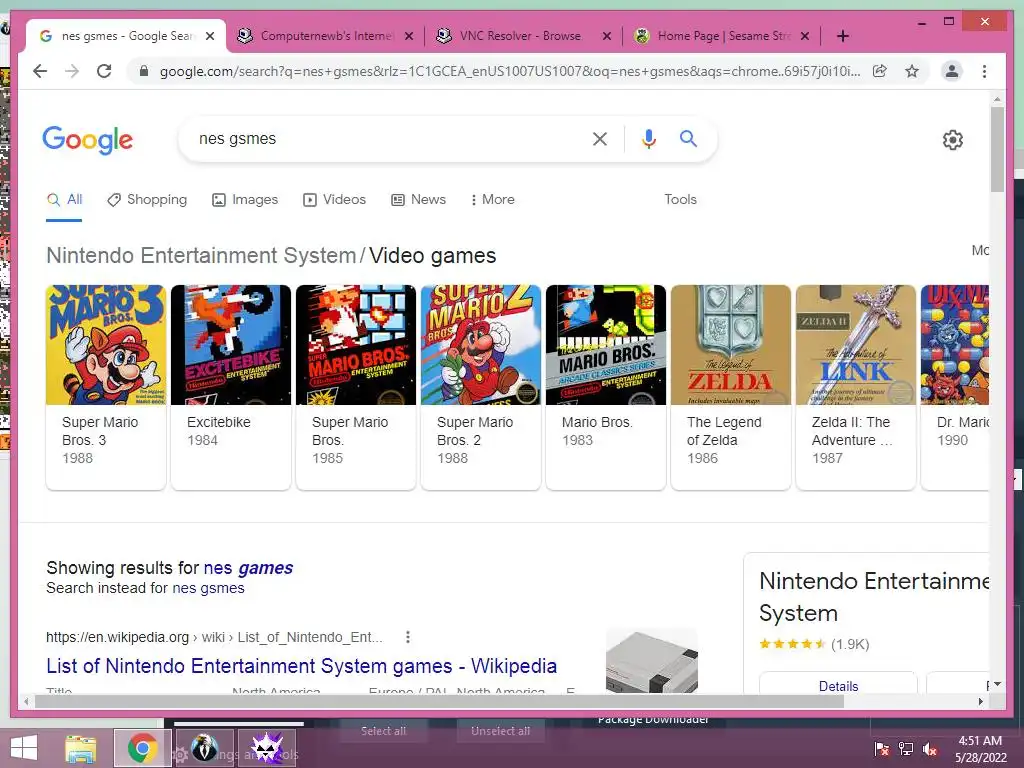1024x768 pixels.
Task: Click the Nintendo Entertainment System heading link
Action: point(201,255)
